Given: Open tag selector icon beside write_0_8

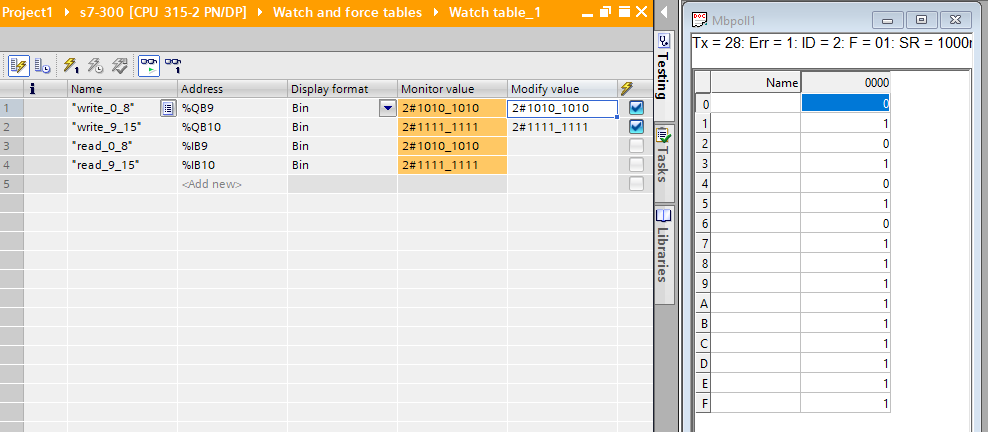Looking at the screenshot, I should coord(168,108).
